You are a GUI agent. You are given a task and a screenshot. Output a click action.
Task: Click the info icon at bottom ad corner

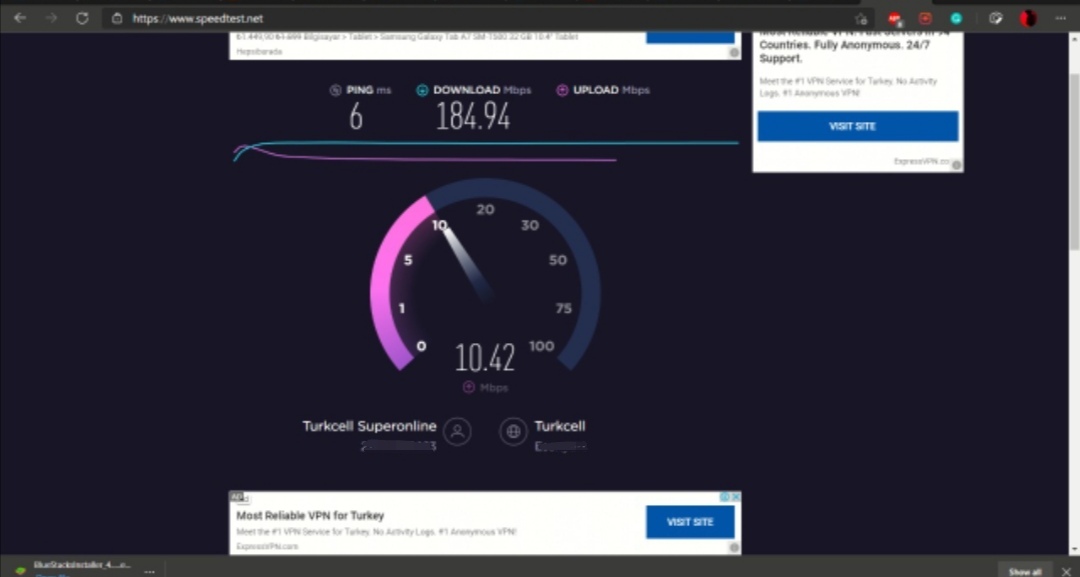[x=734, y=548]
